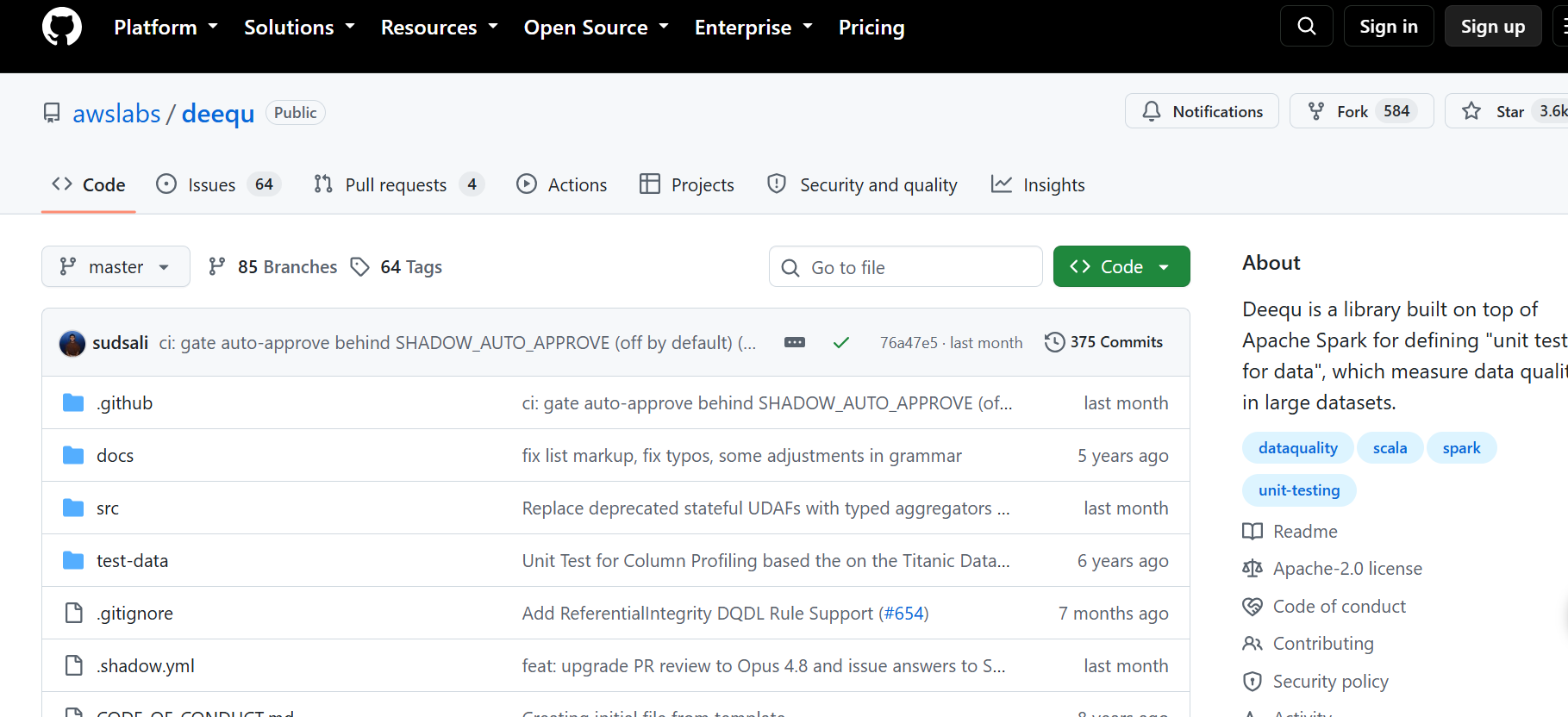Click the src folder icon
1568x717 pixels.
73,508
